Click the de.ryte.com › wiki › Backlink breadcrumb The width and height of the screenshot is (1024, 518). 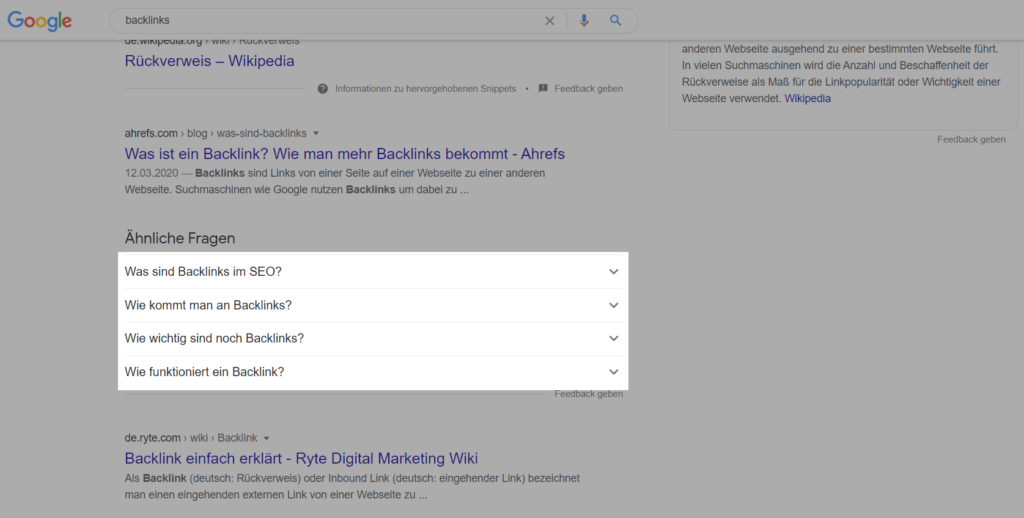click(x=191, y=438)
